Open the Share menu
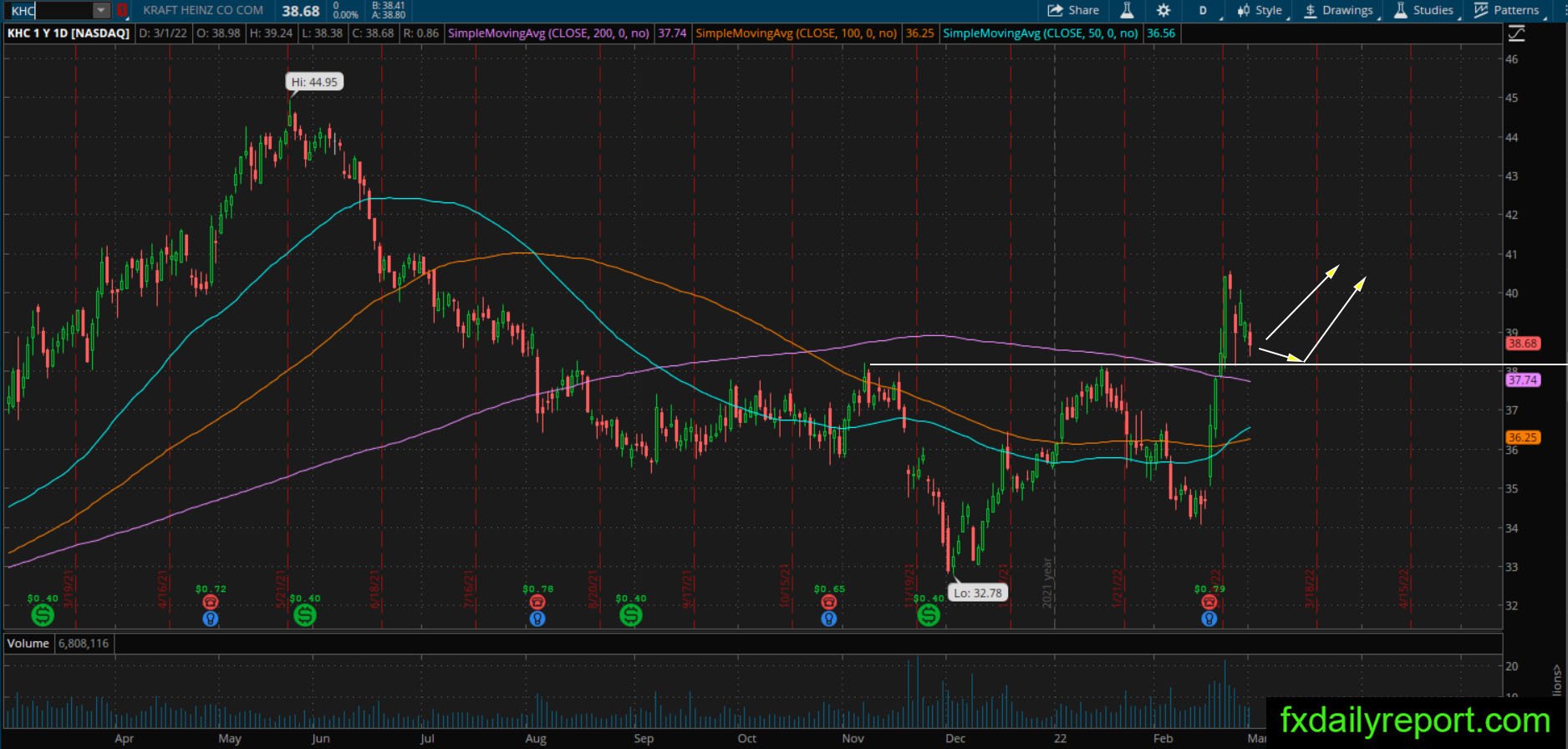1568x749 pixels. tap(1073, 10)
